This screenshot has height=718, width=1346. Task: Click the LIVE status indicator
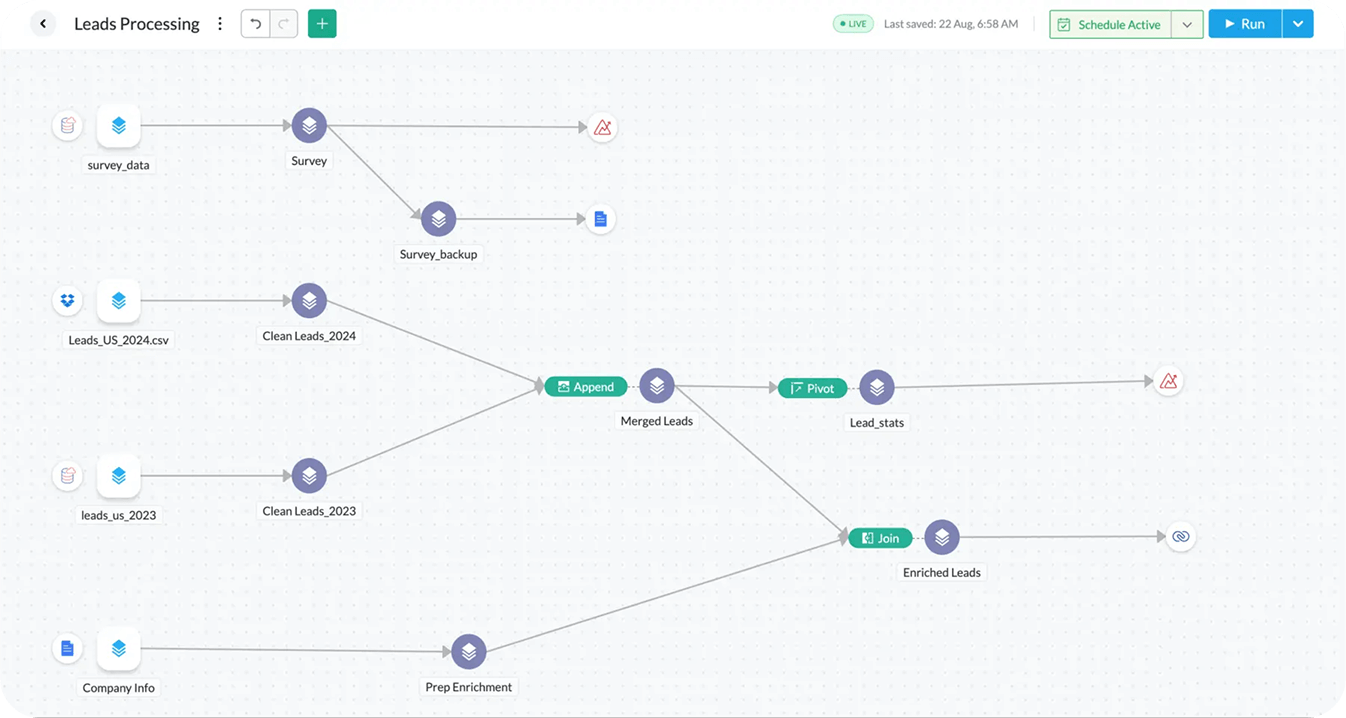(853, 23)
